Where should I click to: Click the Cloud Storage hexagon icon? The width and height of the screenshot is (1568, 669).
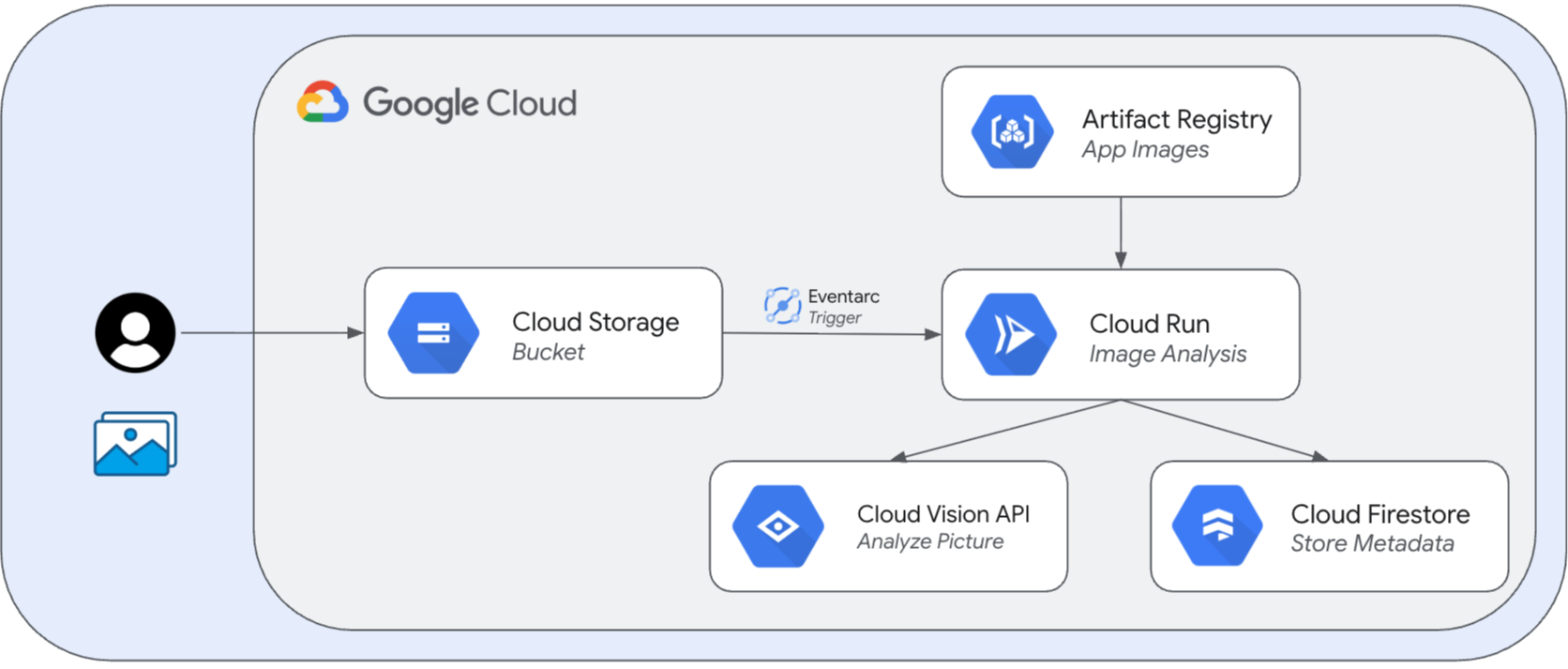pos(433,333)
